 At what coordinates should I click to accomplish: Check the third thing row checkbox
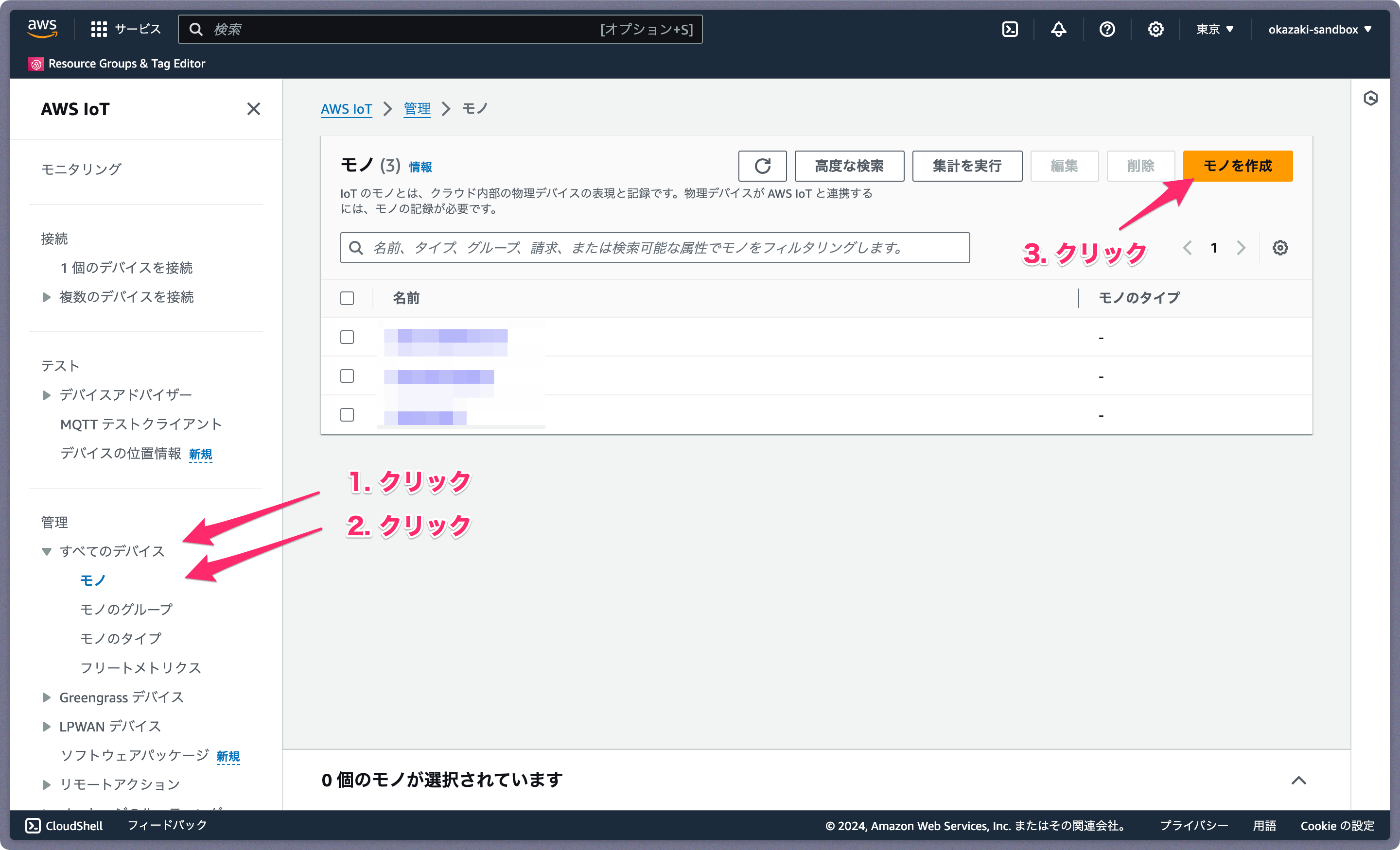click(x=347, y=414)
